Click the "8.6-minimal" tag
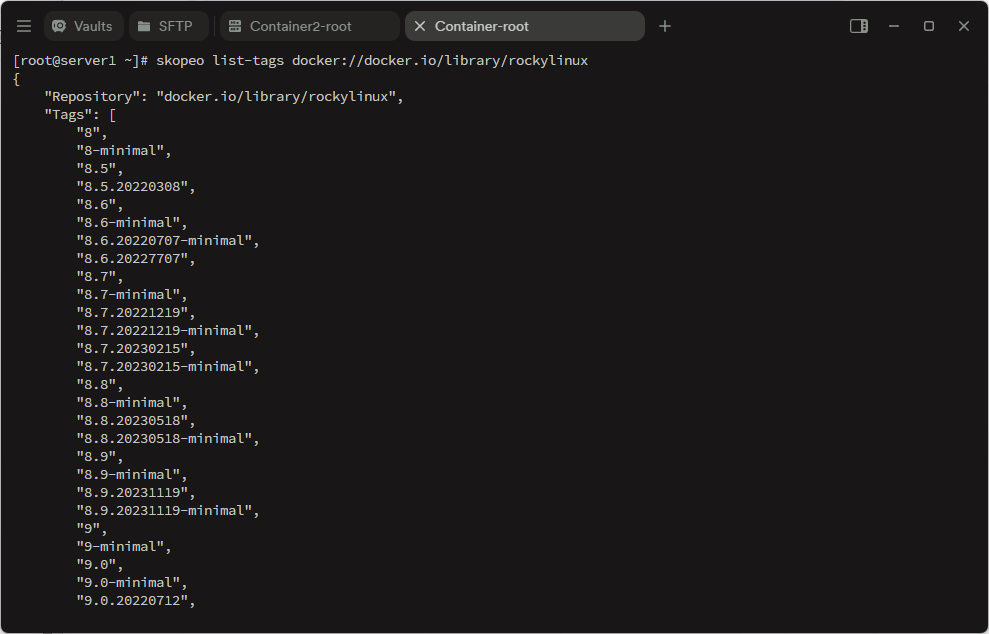The image size is (989, 634). pyautogui.click(x=132, y=223)
